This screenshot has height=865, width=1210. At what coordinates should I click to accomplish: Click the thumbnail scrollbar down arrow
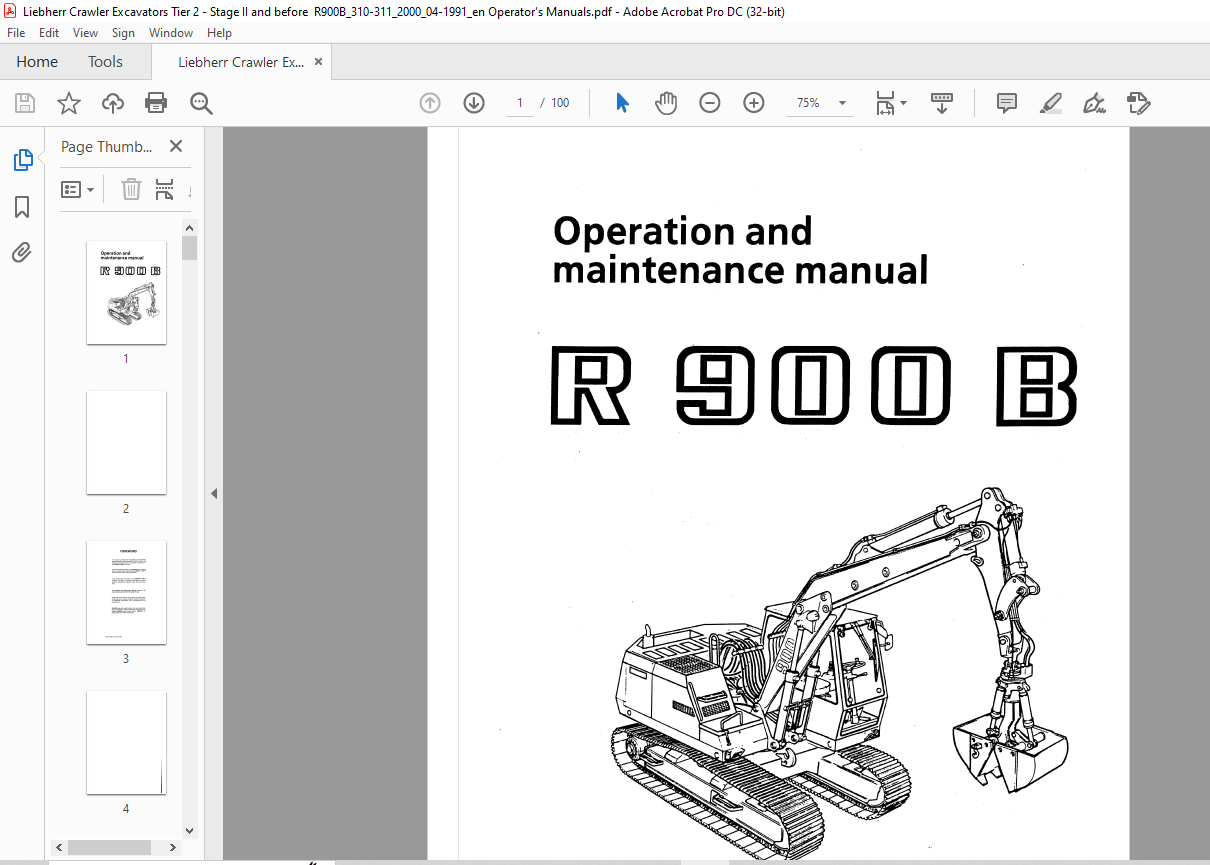pyautogui.click(x=189, y=830)
